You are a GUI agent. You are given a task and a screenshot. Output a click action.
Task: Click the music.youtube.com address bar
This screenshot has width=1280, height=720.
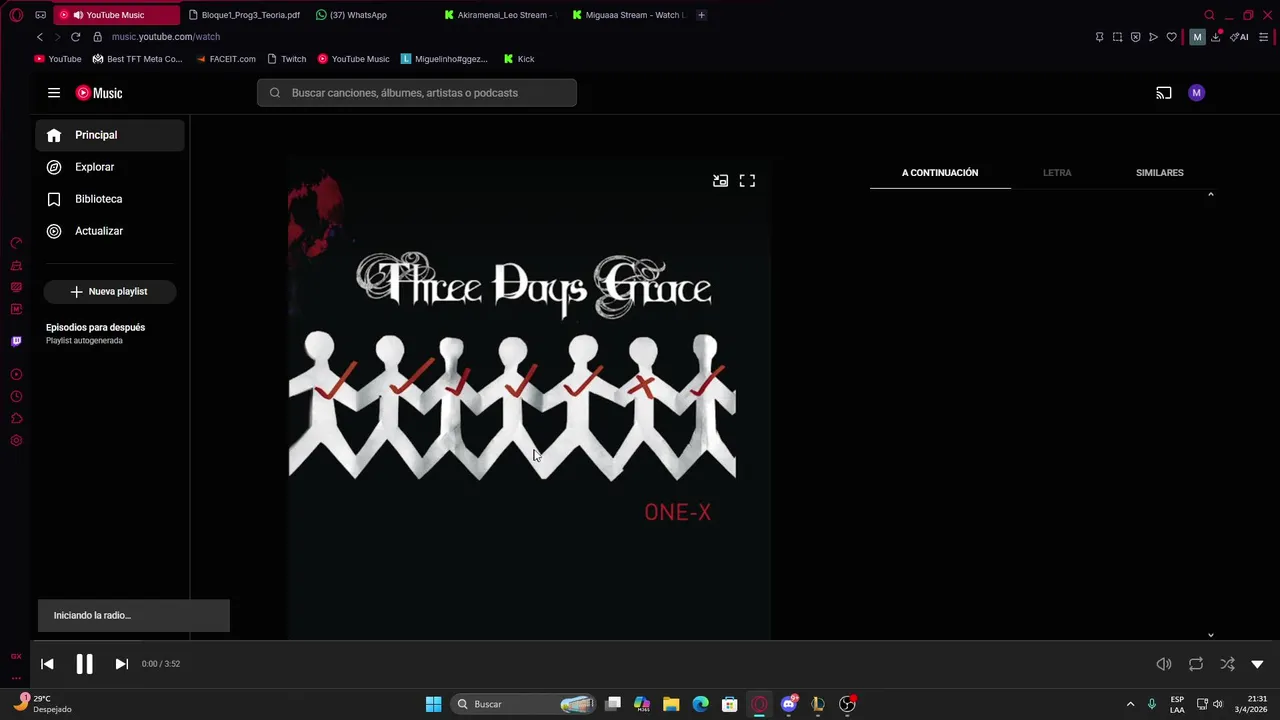tap(166, 37)
